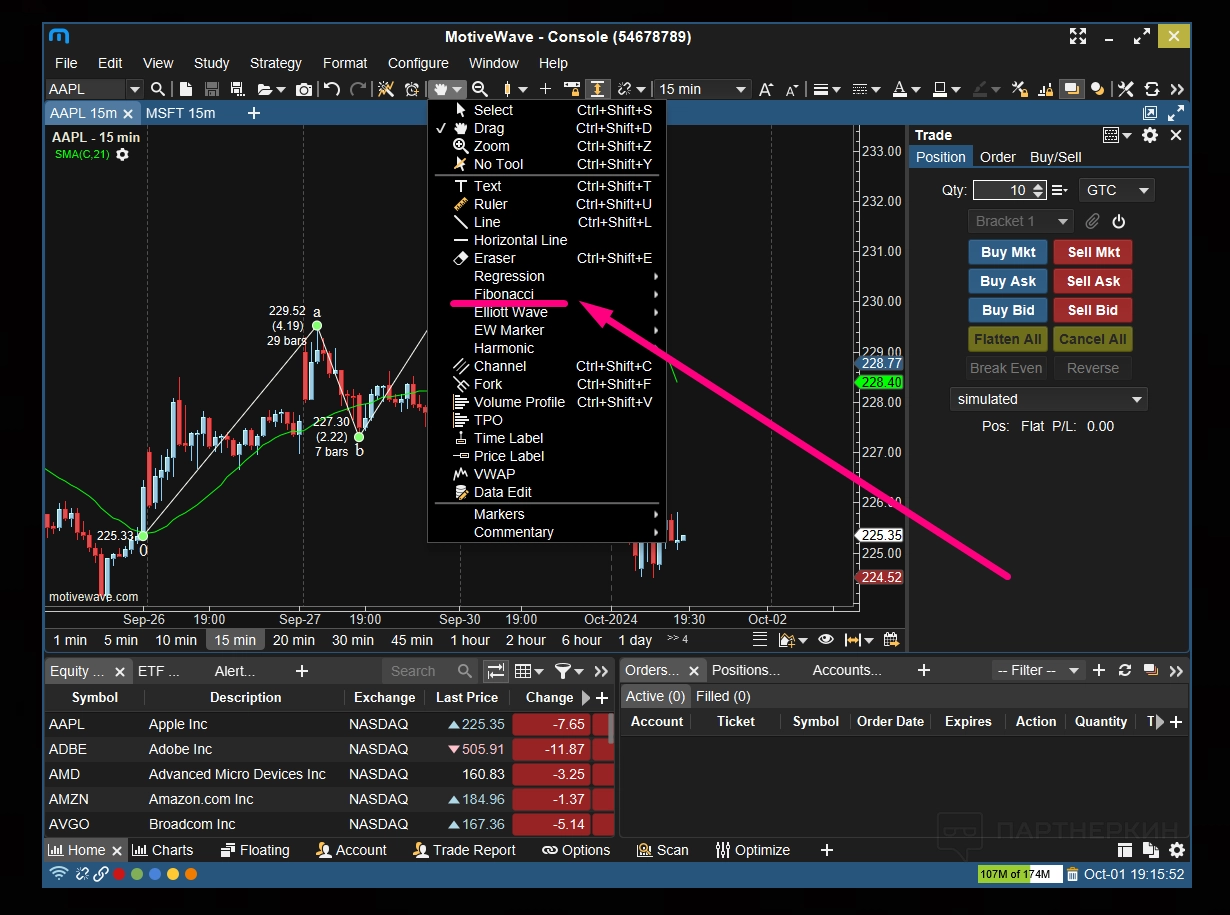Click the zoom out magnifier toolbar icon
Viewport: 1230px width, 915px height.
(x=479, y=89)
